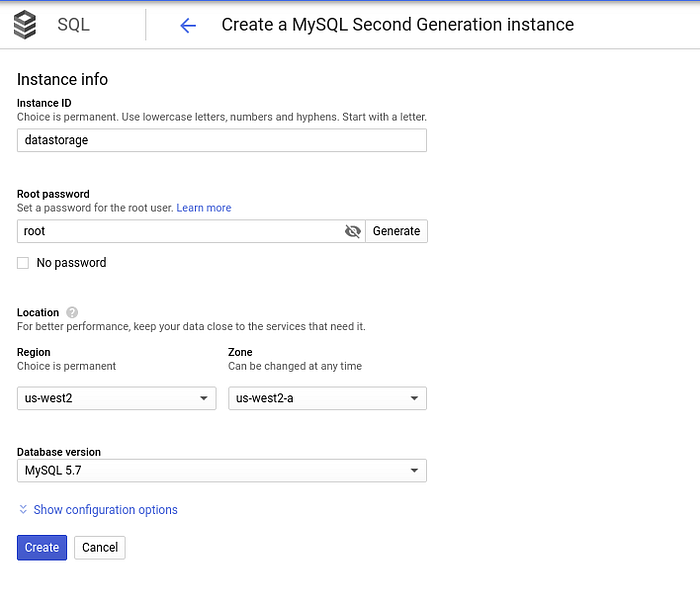Click the blue Create button
Viewport: 700px width, 601px height.
(x=42, y=547)
